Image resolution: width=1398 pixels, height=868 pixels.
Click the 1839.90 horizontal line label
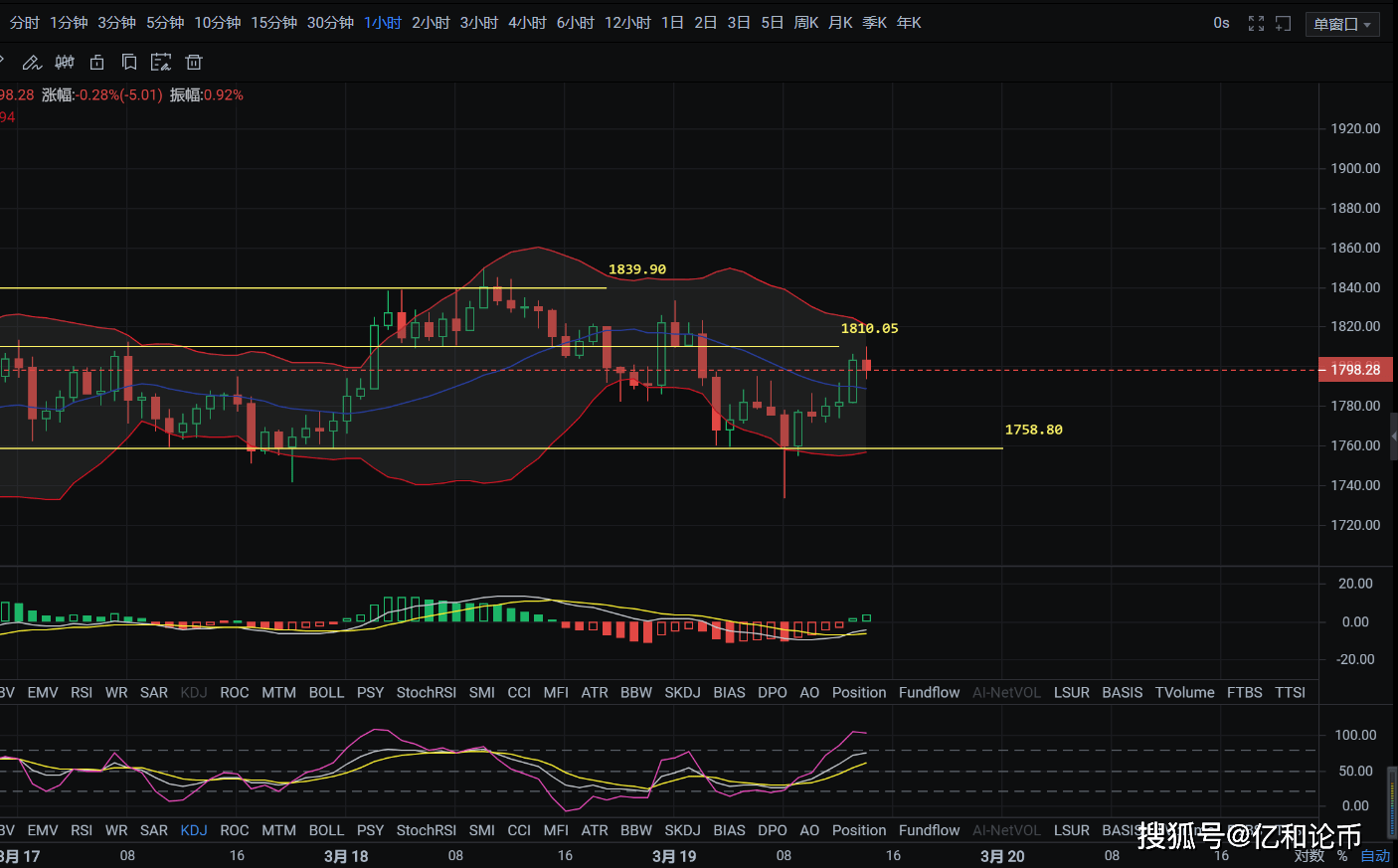click(637, 269)
